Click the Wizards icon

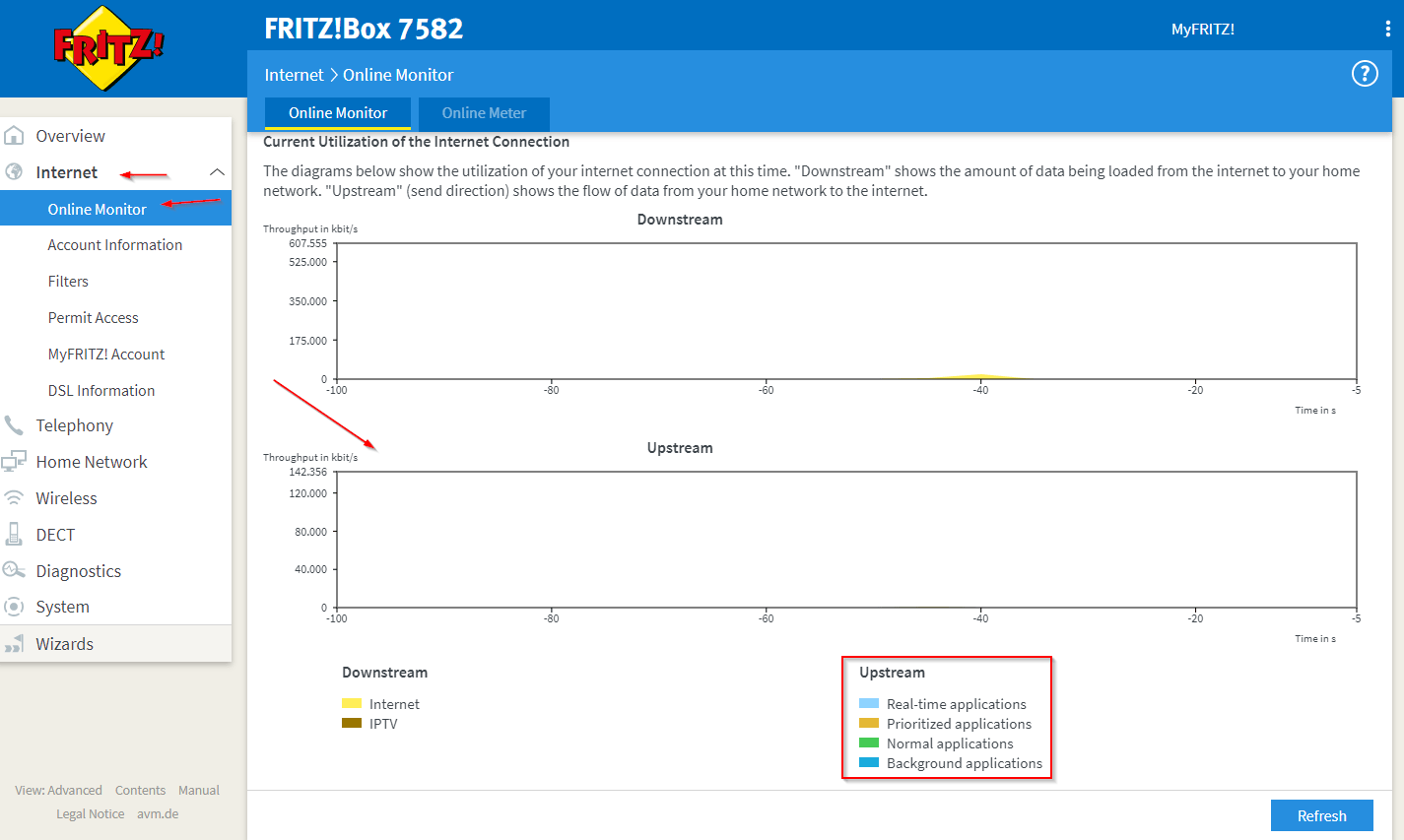14,644
